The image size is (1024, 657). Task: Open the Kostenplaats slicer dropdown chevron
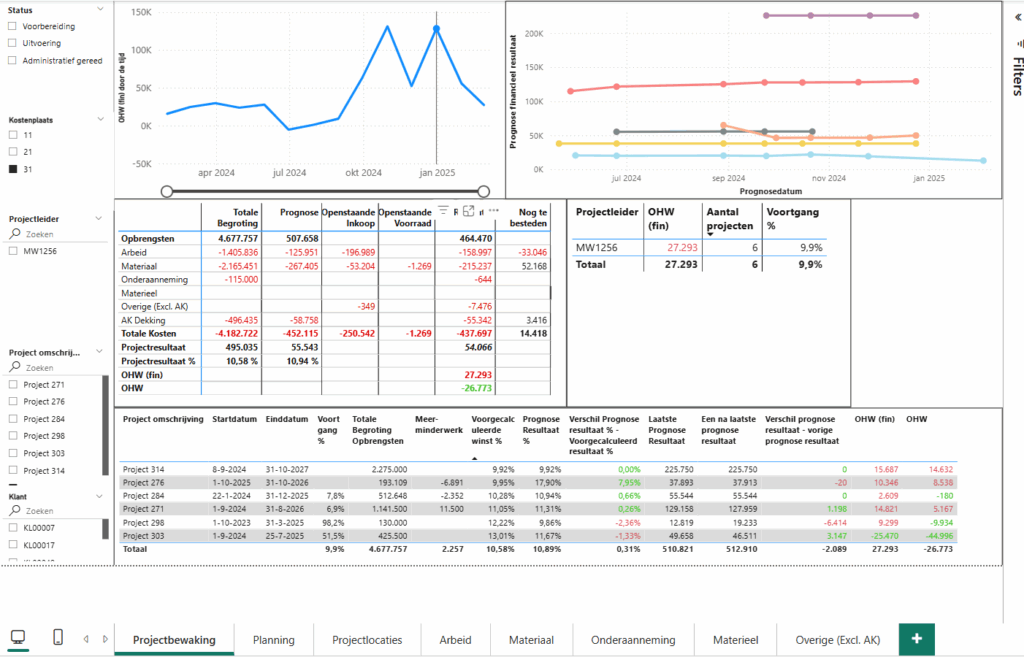pyautogui.click(x=101, y=118)
